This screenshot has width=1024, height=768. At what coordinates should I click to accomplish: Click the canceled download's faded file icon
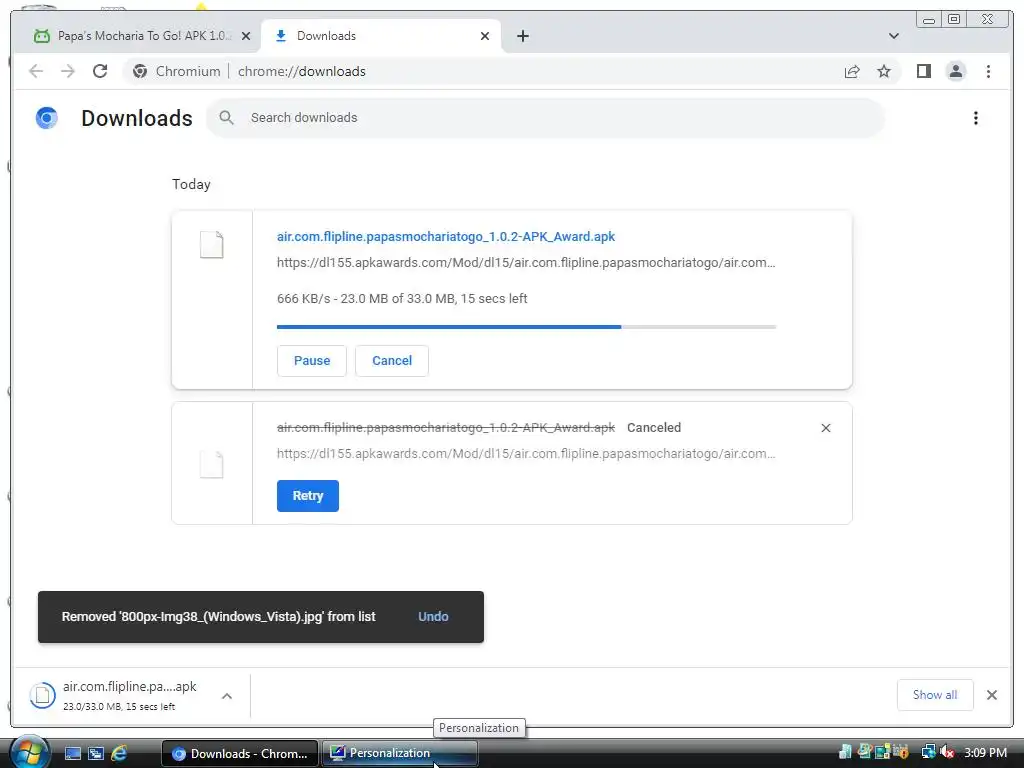coord(212,464)
